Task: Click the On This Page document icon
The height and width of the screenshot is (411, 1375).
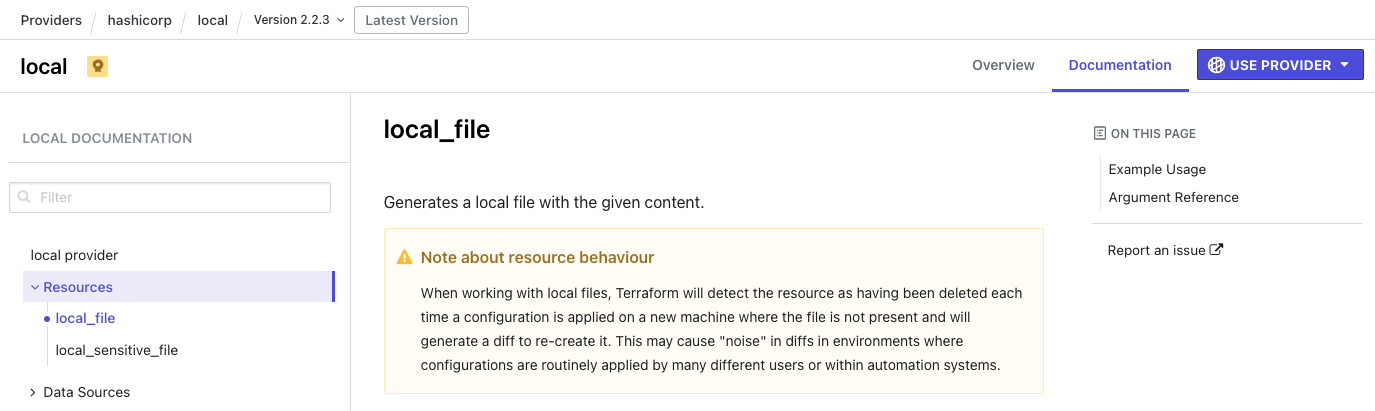Action: point(1100,133)
